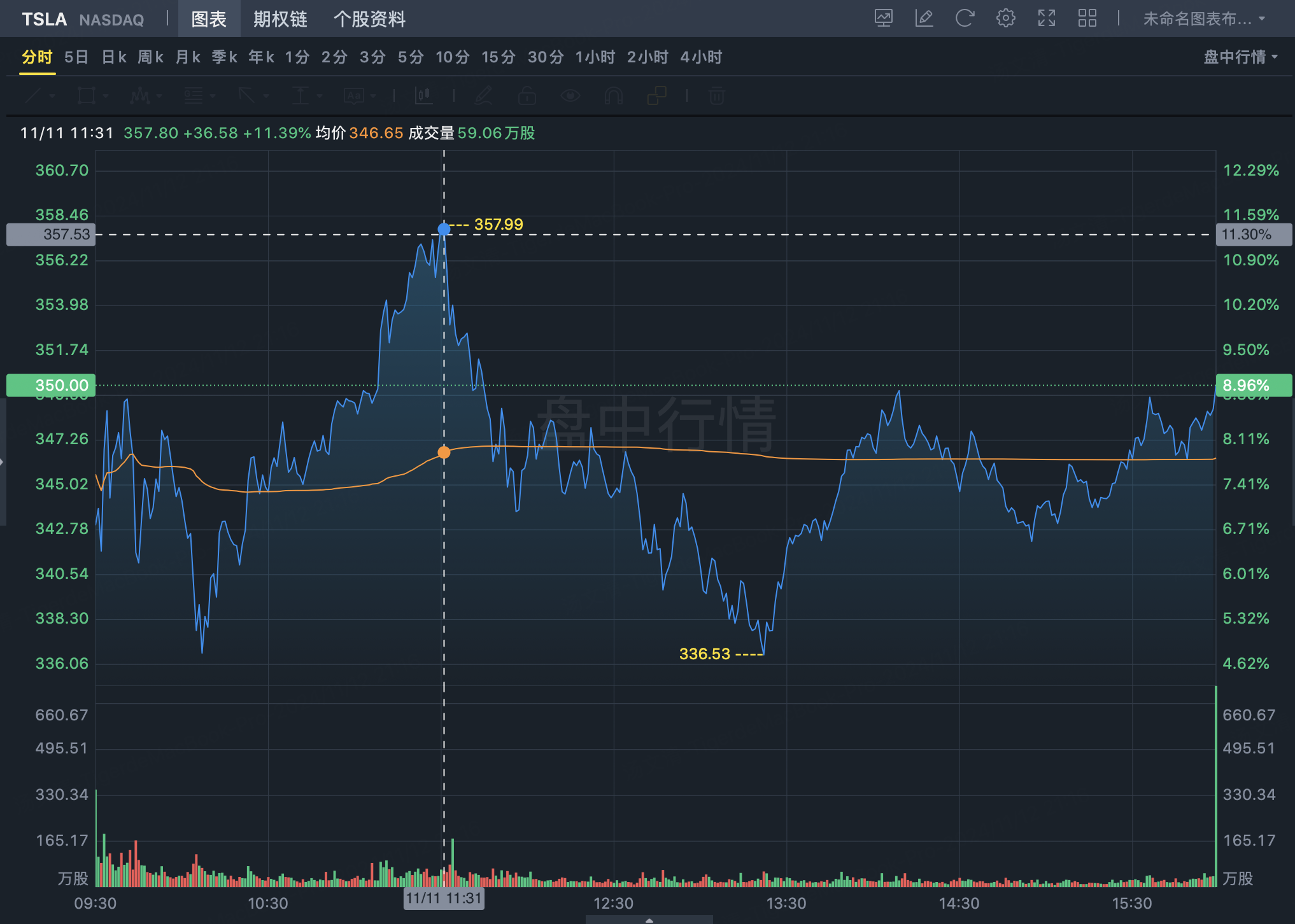Click the monitor chart icon in header
1295x924 pixels.
coord(883,18)
